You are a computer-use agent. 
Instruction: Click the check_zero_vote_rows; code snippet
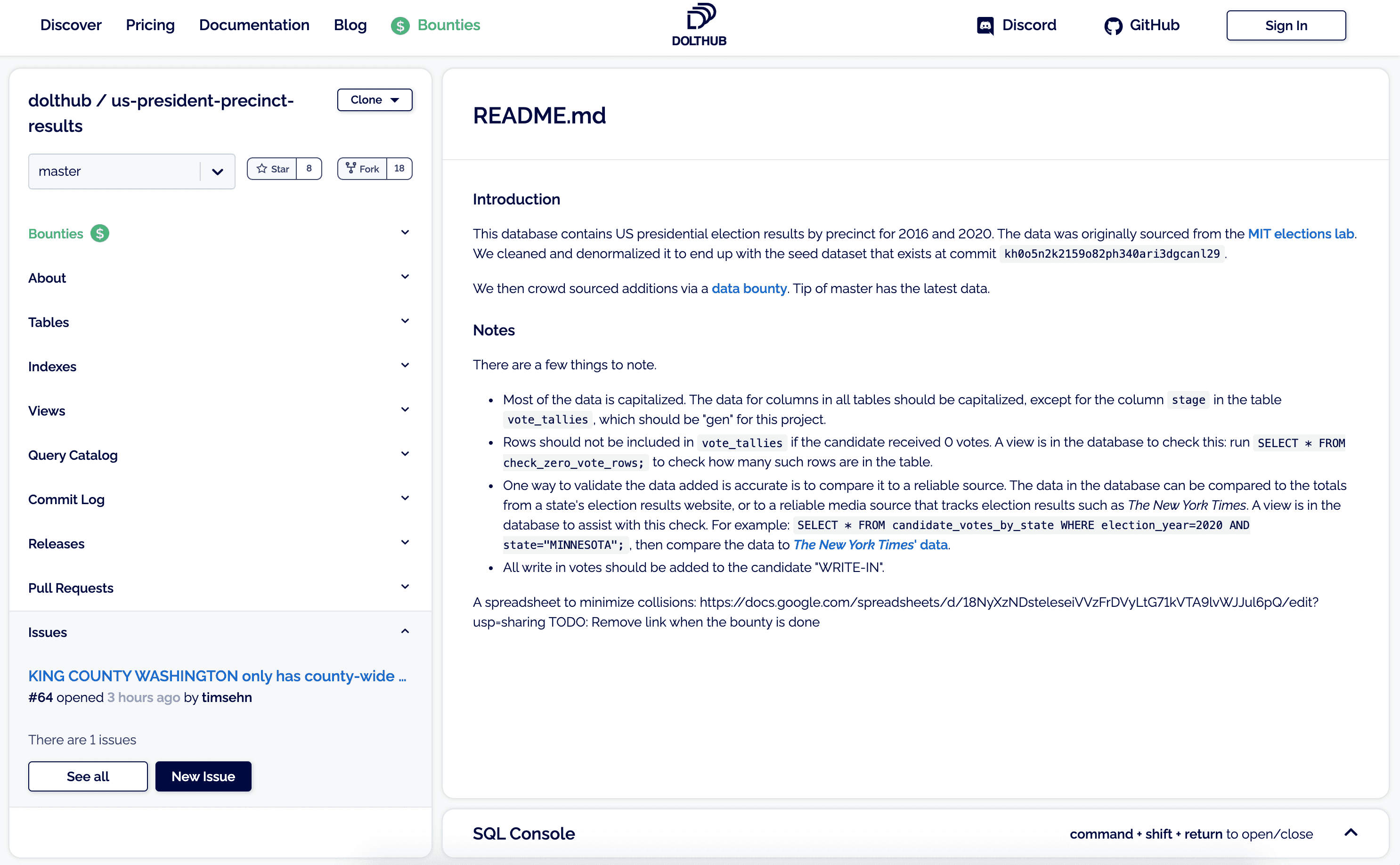point(574,463)
